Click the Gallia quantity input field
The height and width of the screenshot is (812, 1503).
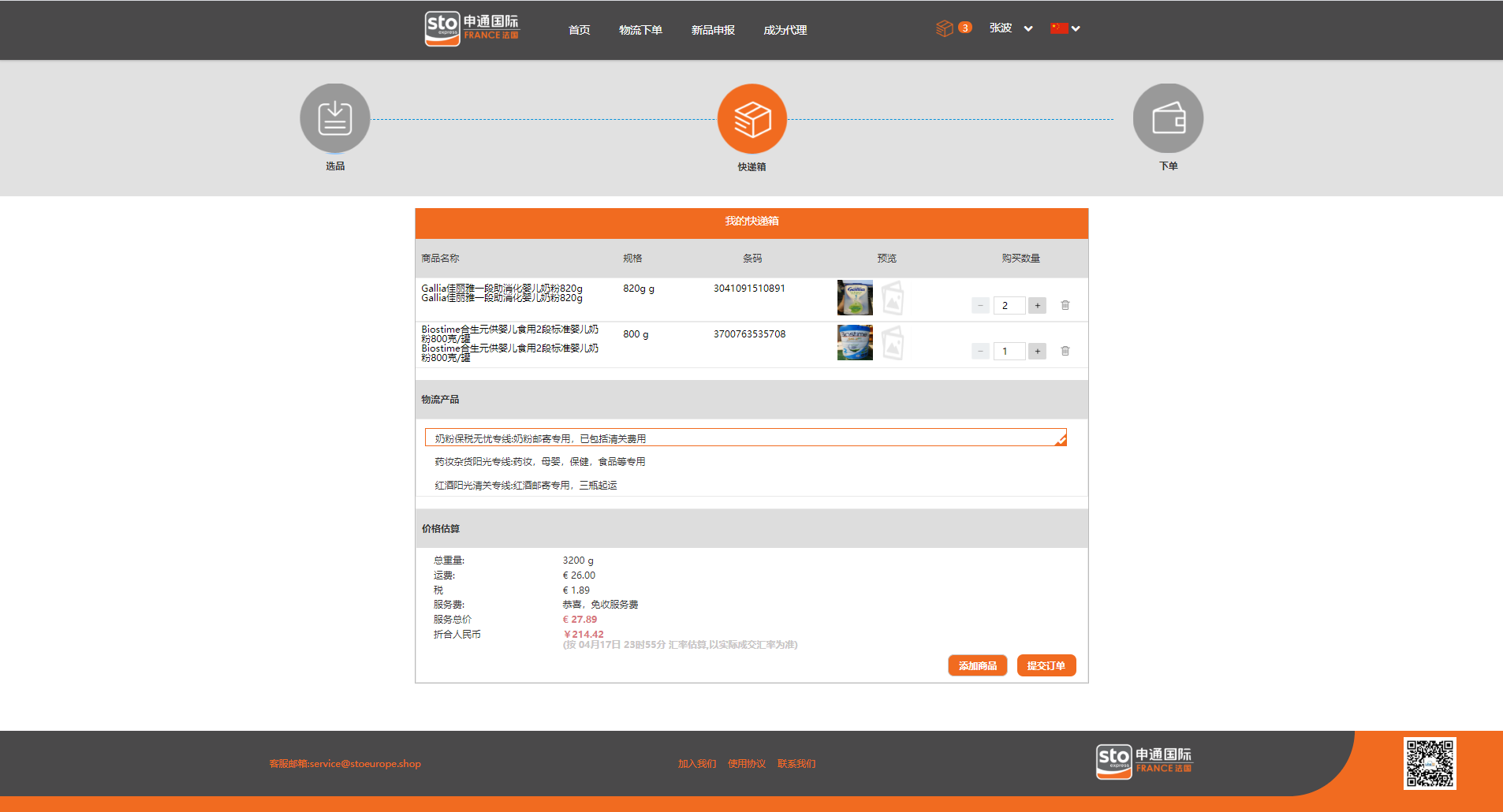tap(1009, 305)
